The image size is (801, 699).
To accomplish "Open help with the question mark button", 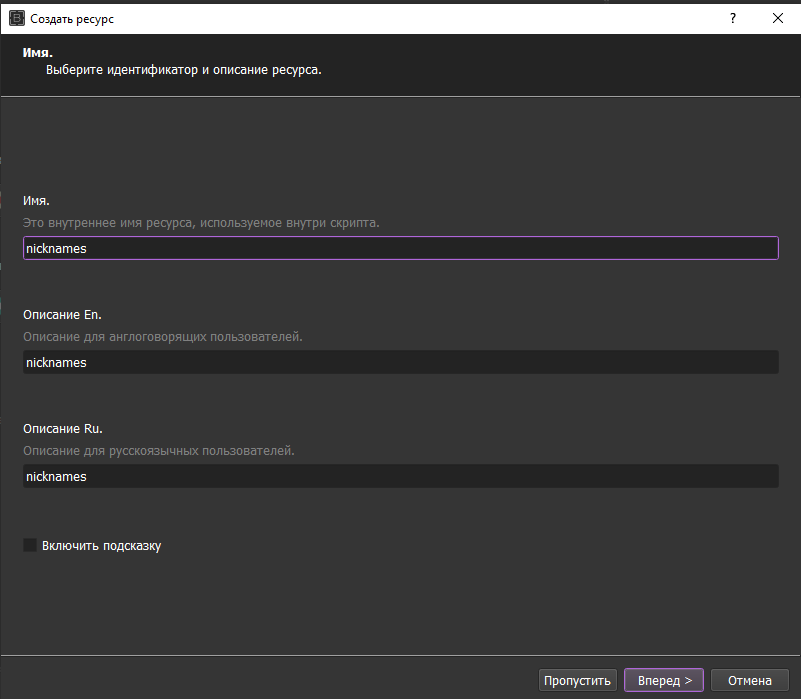I will (732, 18).
